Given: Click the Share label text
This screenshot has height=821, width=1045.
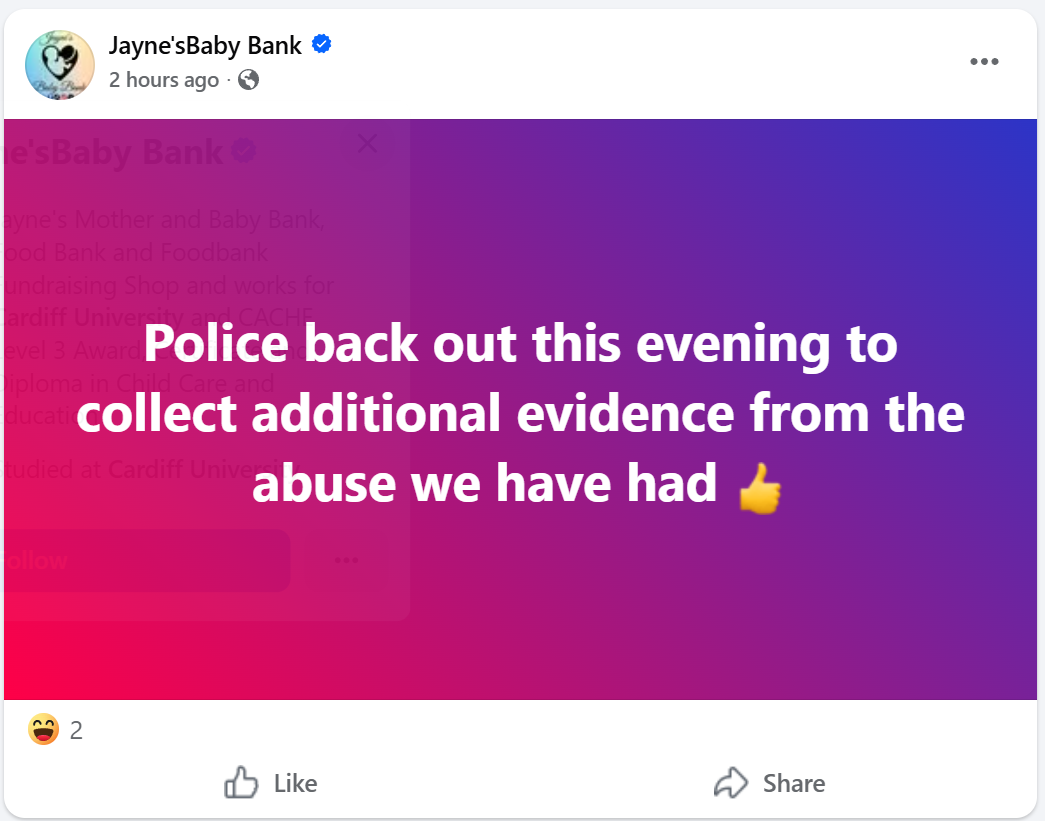Looking at the screenshot, I should [794, 783].
